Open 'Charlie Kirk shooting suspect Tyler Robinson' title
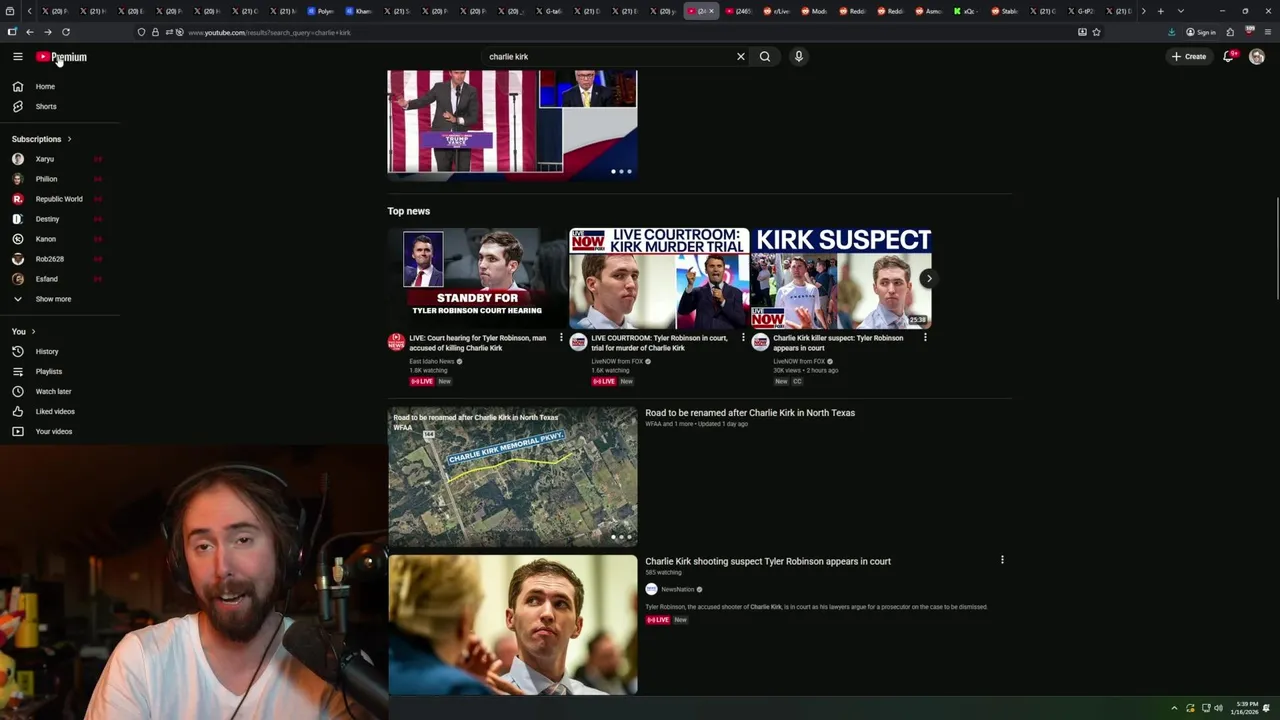The height and width of the screenshot is (720, 1280). tap(768, 561)
